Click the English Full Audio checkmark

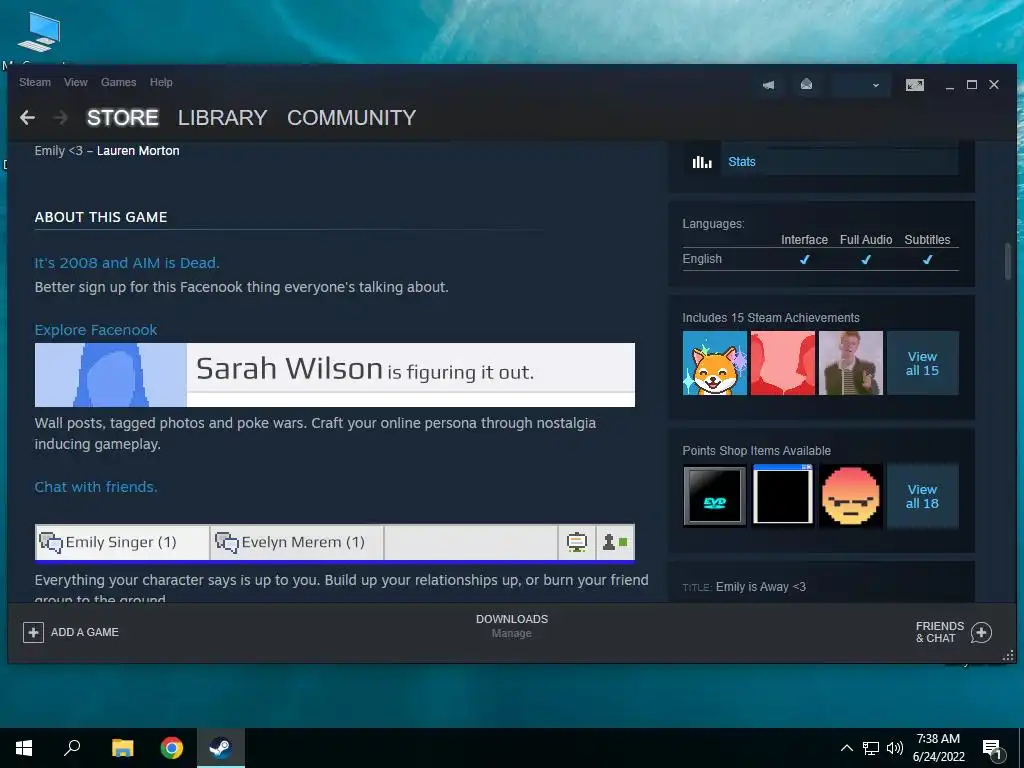[866, 259]
